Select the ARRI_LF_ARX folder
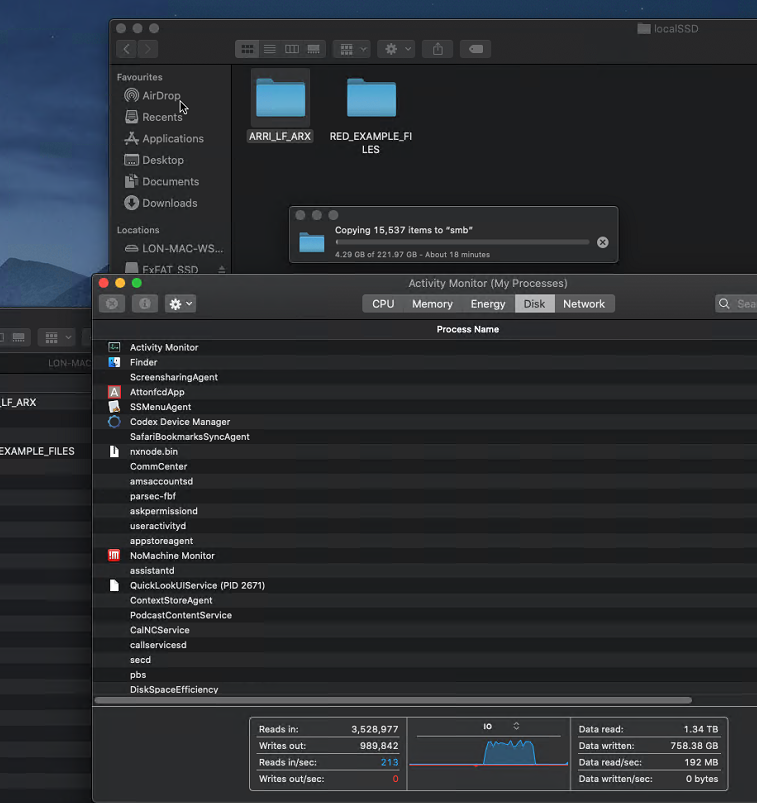This screenshot has height=803, width=757. (280, 106)
